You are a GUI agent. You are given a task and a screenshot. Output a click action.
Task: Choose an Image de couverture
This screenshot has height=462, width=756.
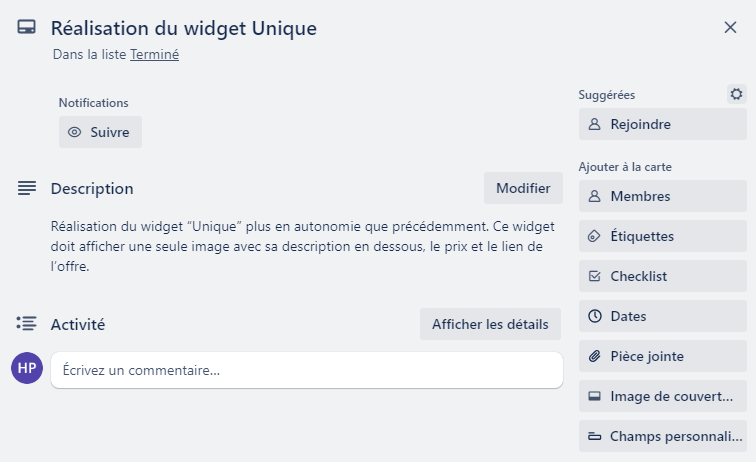point(662,396)
